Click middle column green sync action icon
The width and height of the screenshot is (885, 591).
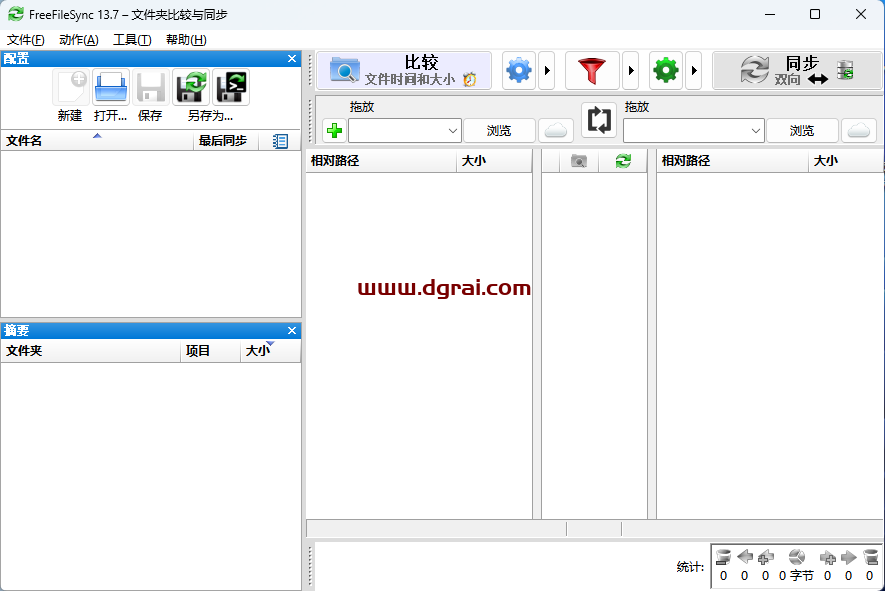623,161
